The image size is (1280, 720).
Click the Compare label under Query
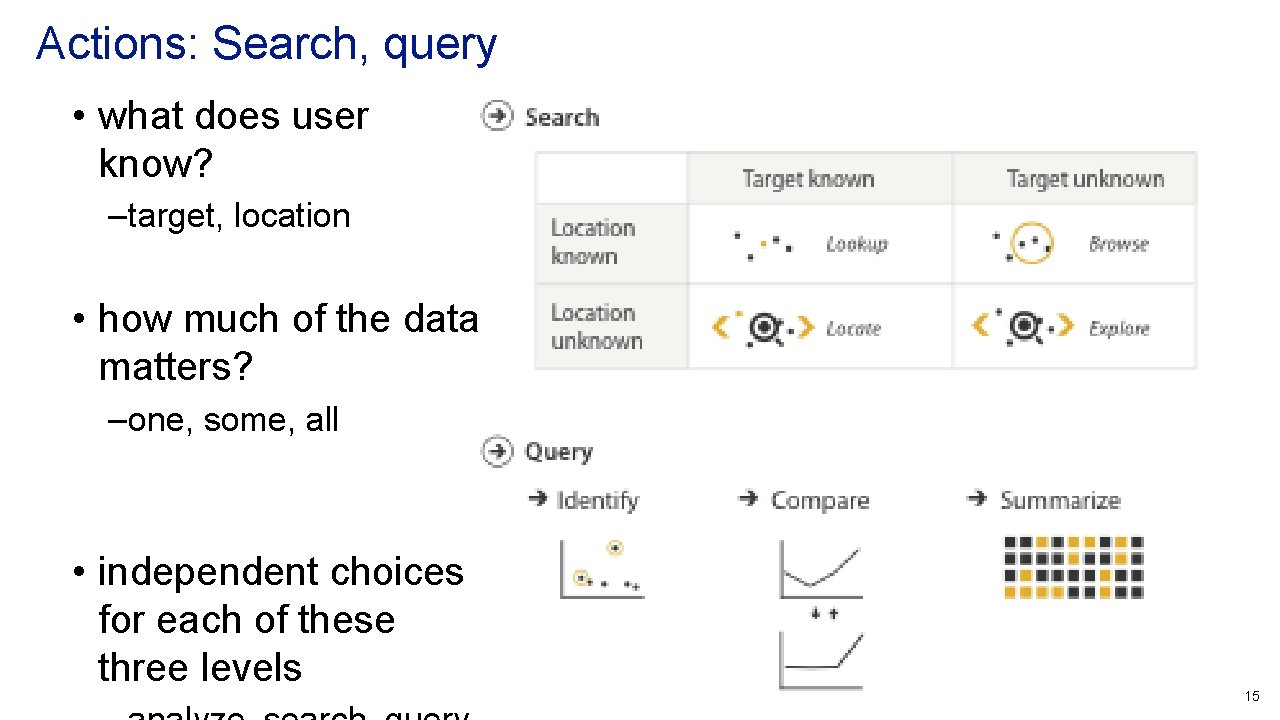tap(819, 500)
